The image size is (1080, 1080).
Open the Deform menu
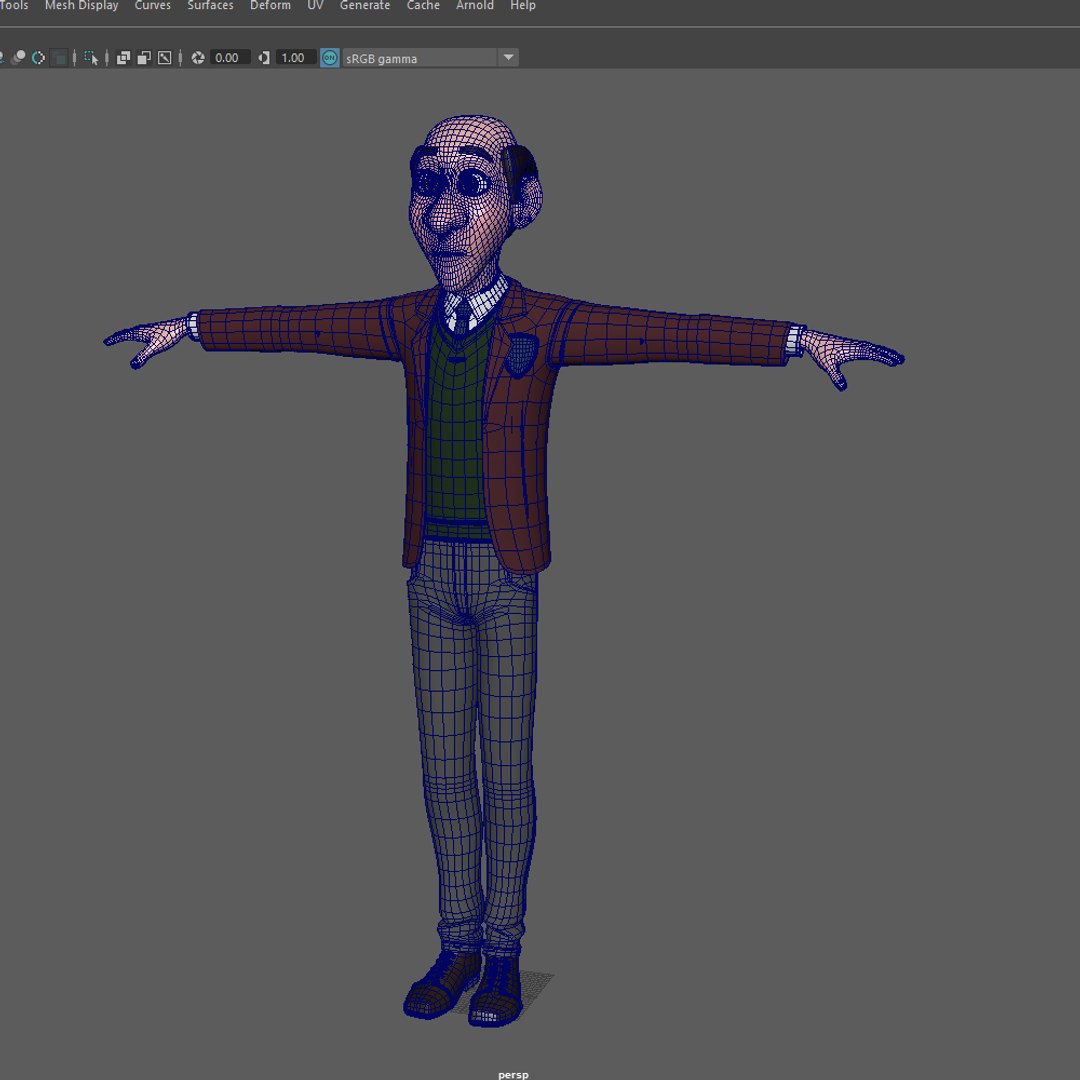270,6
